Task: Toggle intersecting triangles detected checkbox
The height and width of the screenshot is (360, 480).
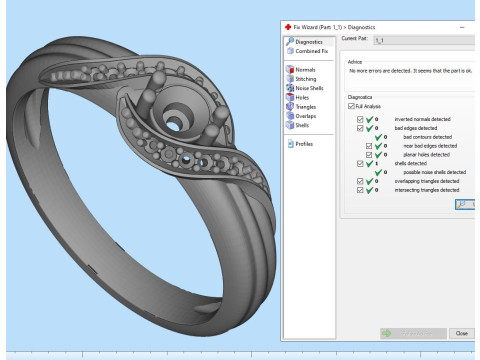Action: [x=360, y=190]
